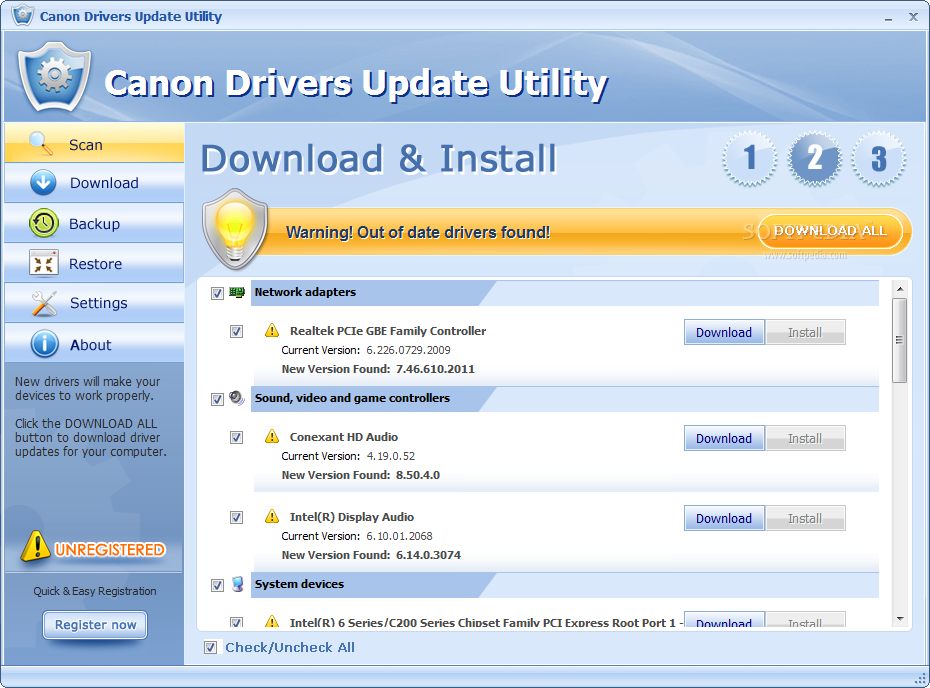Minimize the Canon Drivers Update Utility window
The image size is (930, 688).
[888, 18]
